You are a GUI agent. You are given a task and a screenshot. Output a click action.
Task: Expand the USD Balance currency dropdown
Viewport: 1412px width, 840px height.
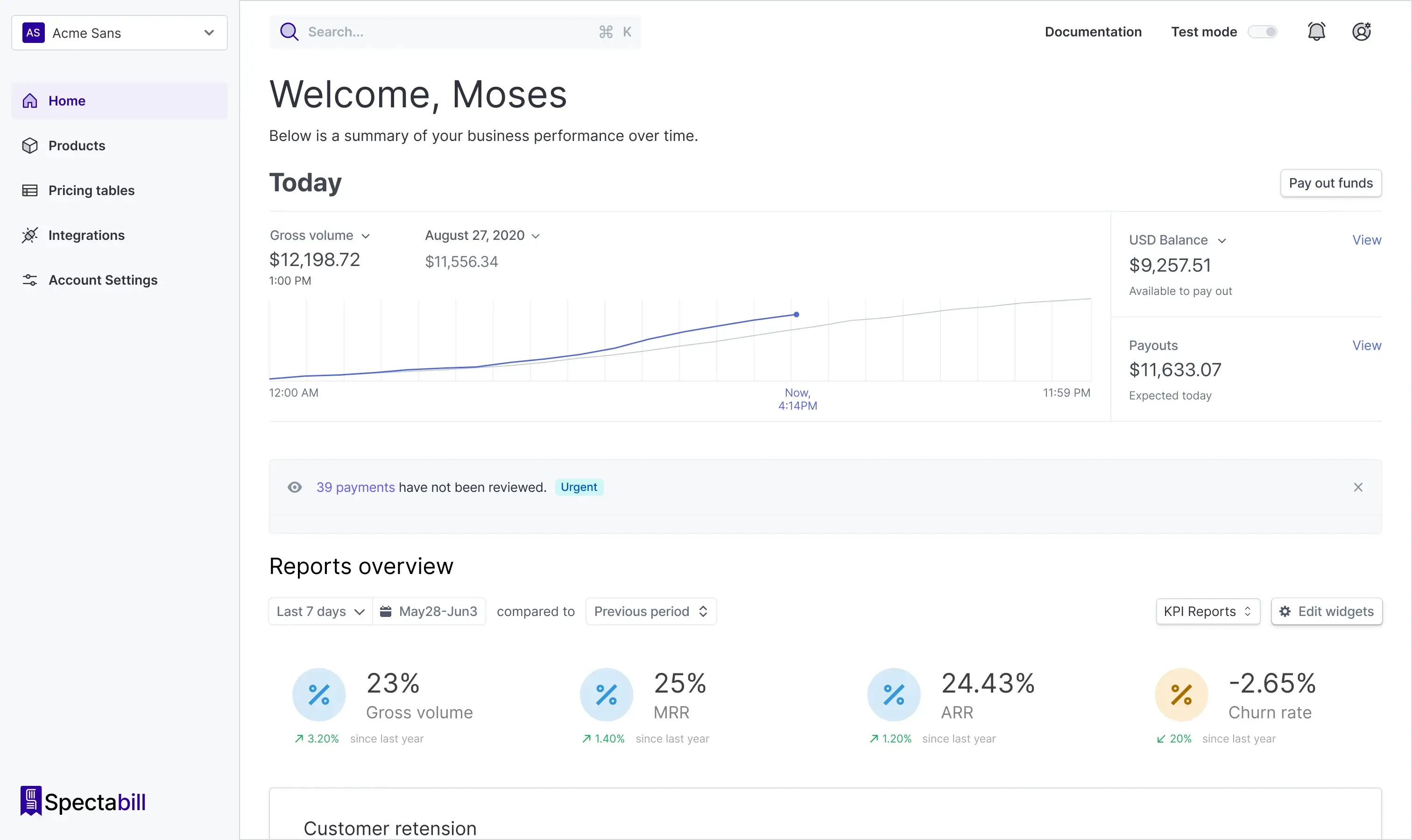coord(1178,240)
